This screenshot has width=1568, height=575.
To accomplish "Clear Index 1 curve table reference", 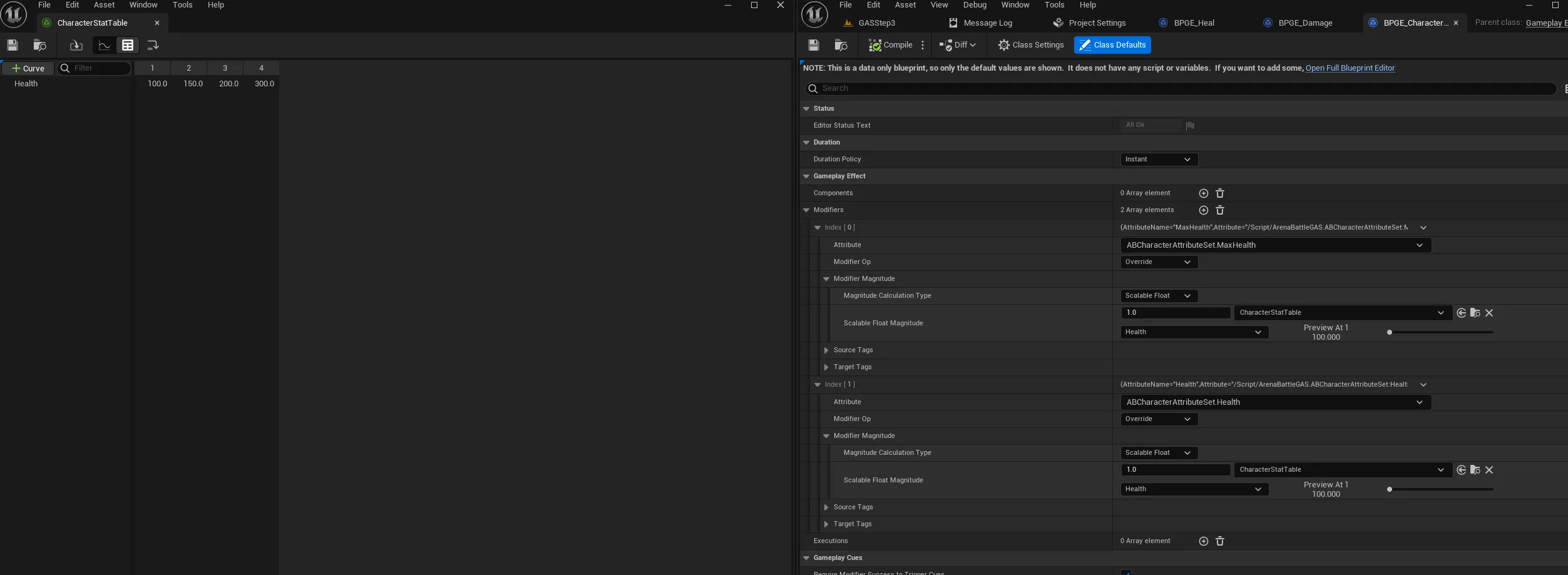I will [x=1489, y=470].
